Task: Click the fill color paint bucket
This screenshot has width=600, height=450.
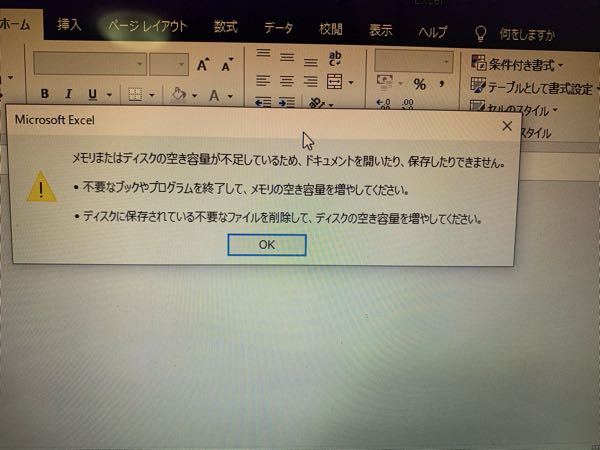Action: click(x=178, y=95)
